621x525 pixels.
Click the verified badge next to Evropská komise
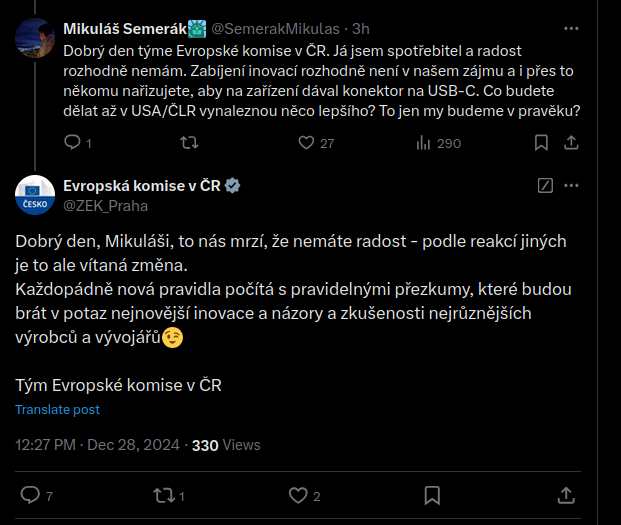232,186
